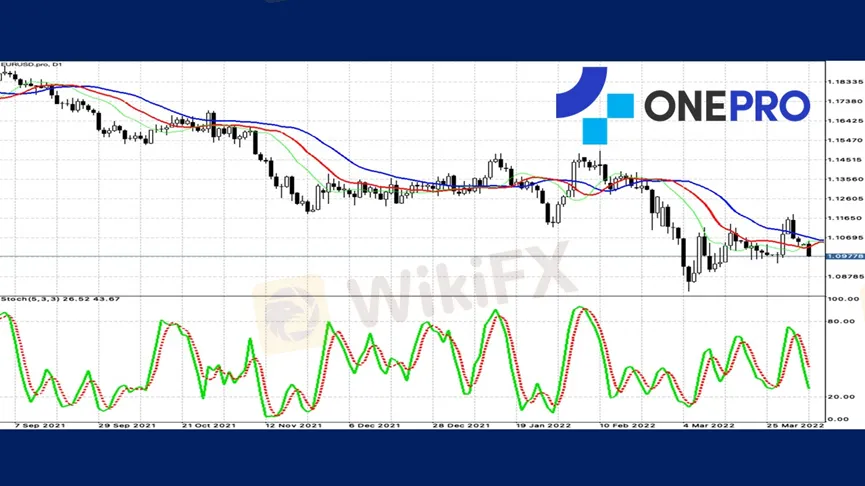Click the 1.18335 price axis label
The height and width of the screenshot is (486, 865).
[845, 82]
